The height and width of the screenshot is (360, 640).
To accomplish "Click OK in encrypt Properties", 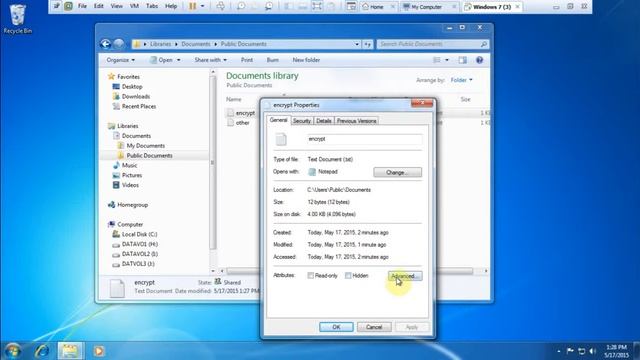I will click(336, 327).
